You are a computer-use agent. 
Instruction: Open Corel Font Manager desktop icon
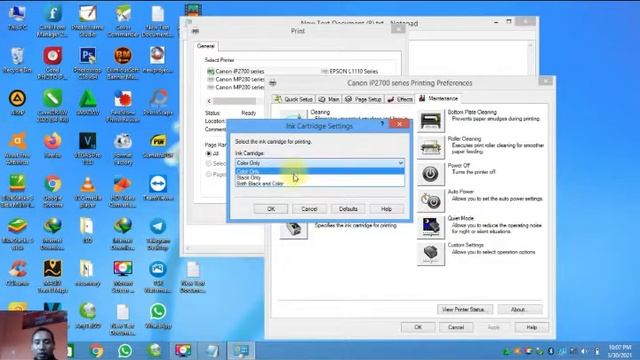point(53,22)
